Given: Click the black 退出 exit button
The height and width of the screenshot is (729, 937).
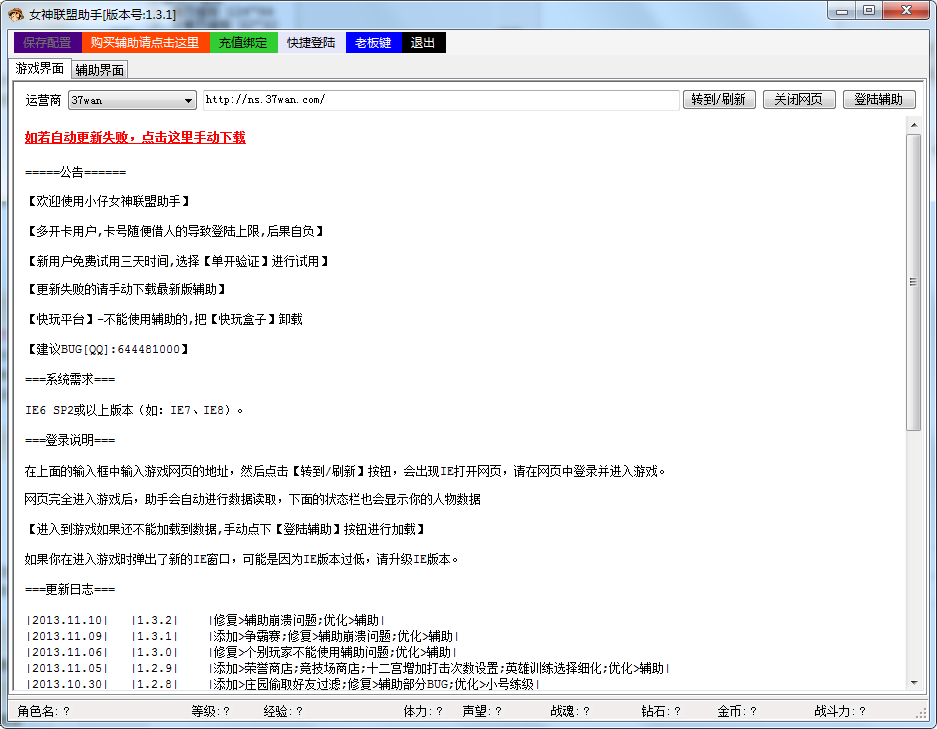Looking at the screenshot, I should pos(424,42).
